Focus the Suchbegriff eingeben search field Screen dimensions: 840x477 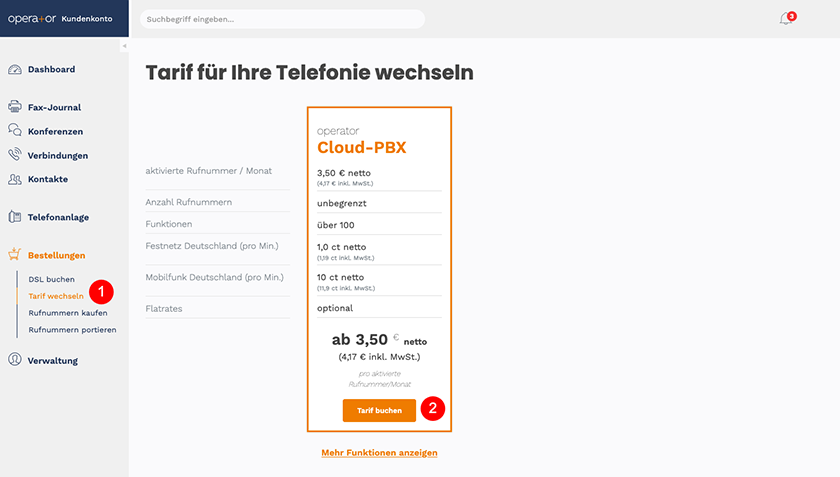coord(282,19)
